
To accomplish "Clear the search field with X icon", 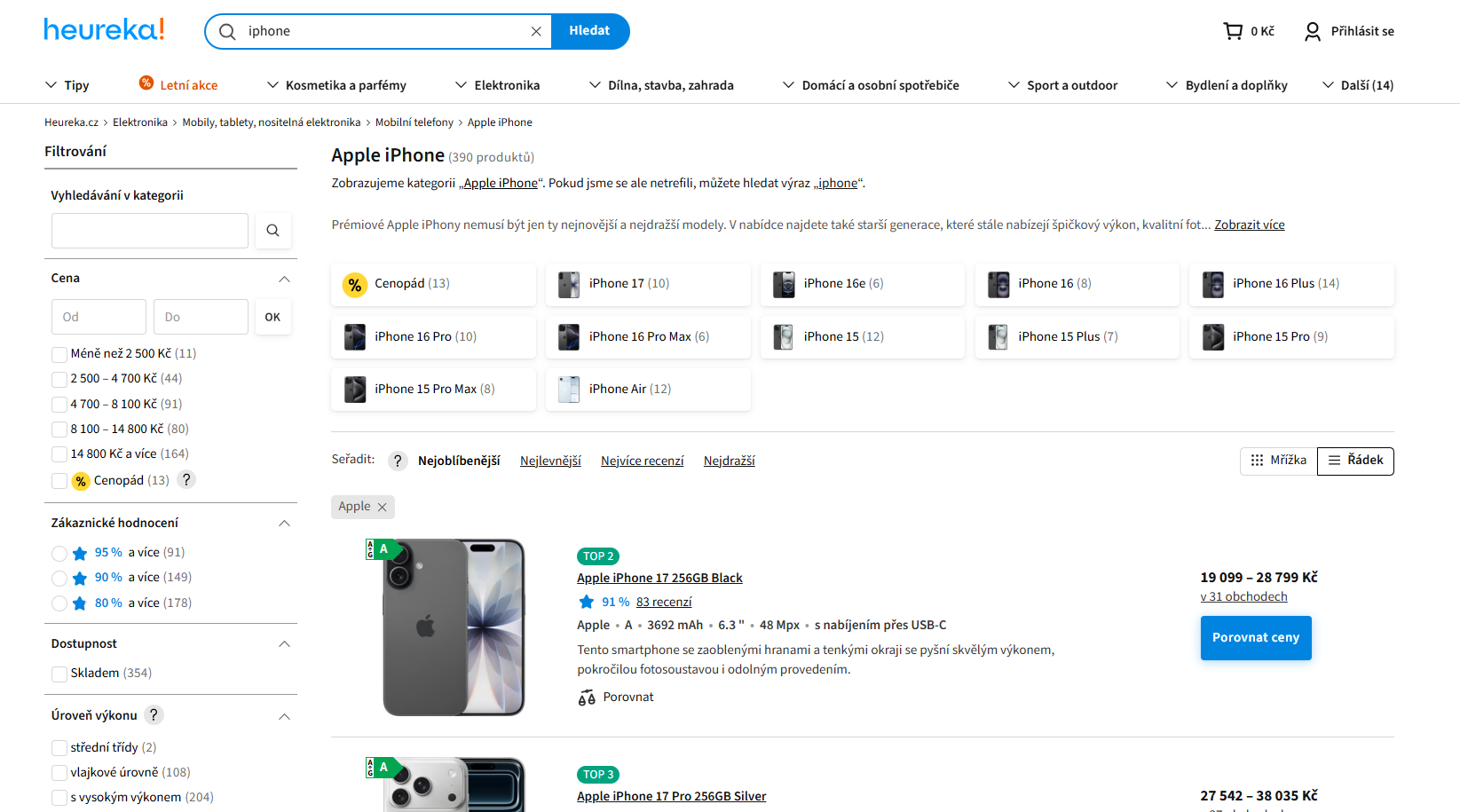I will coord(536,31).
